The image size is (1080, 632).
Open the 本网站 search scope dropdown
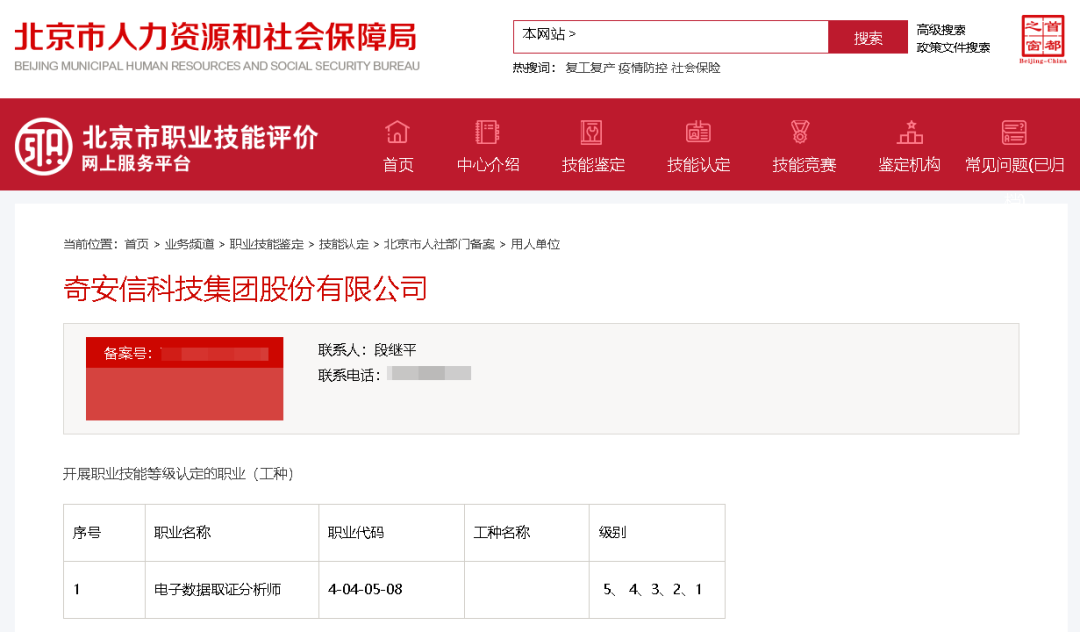click(549, 34)
